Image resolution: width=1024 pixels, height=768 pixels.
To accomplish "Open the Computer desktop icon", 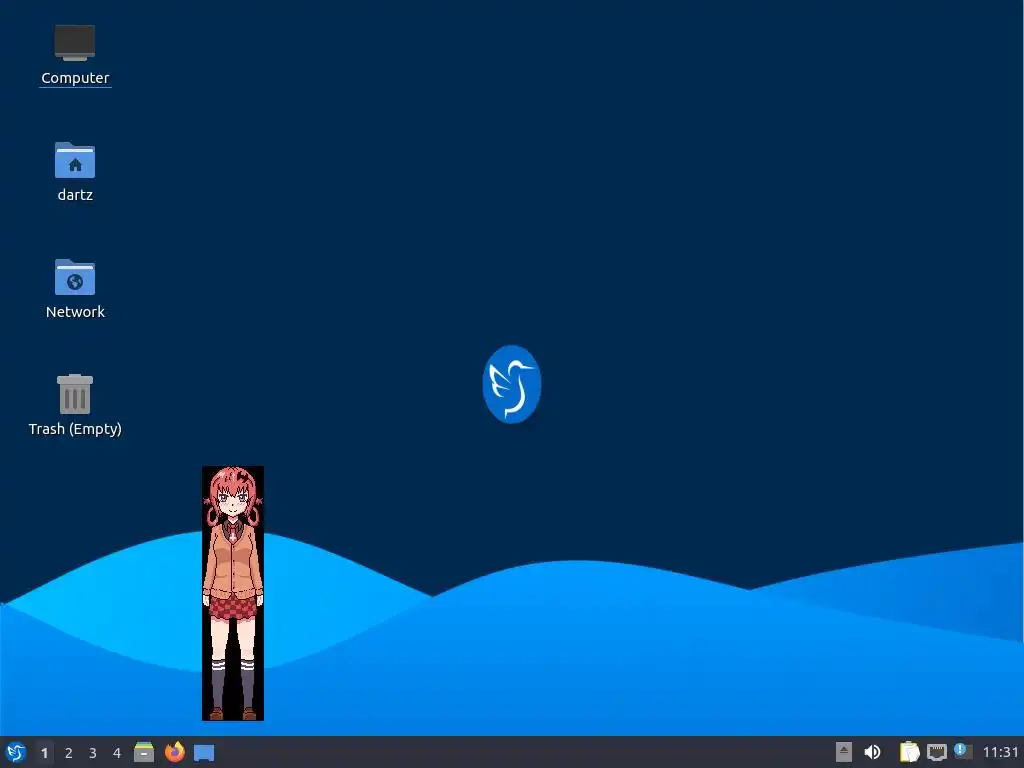I will [x=75, y=43].
